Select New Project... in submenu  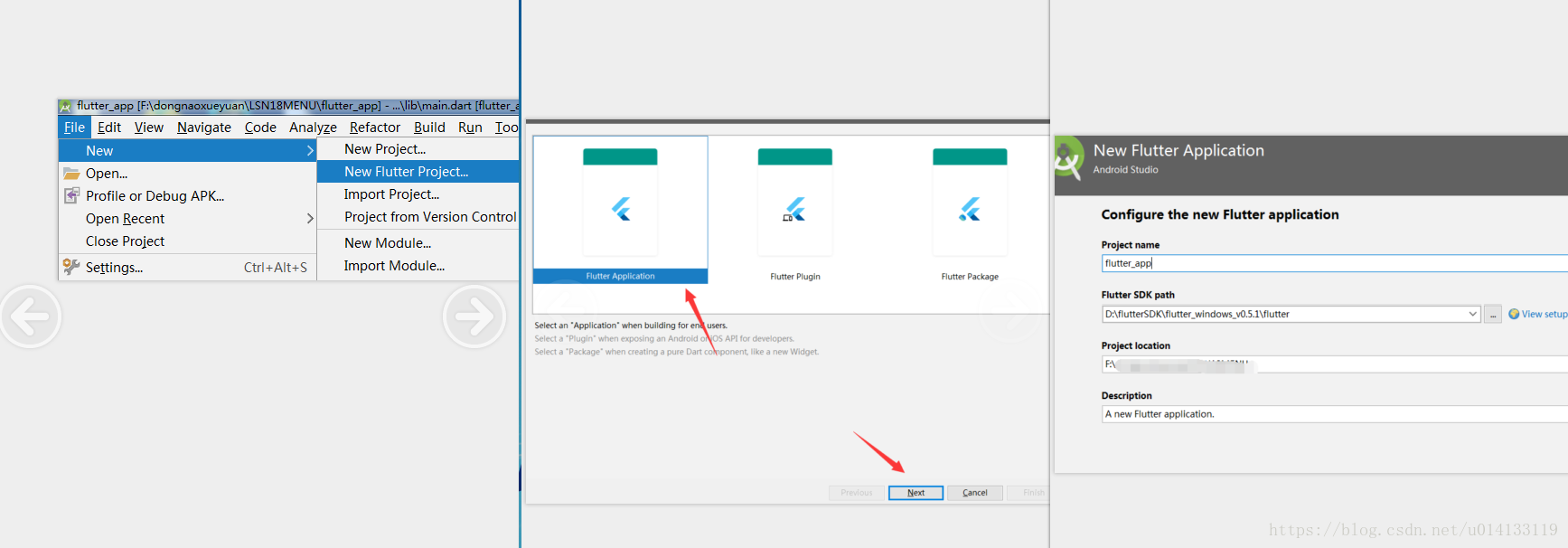(418, 149)
